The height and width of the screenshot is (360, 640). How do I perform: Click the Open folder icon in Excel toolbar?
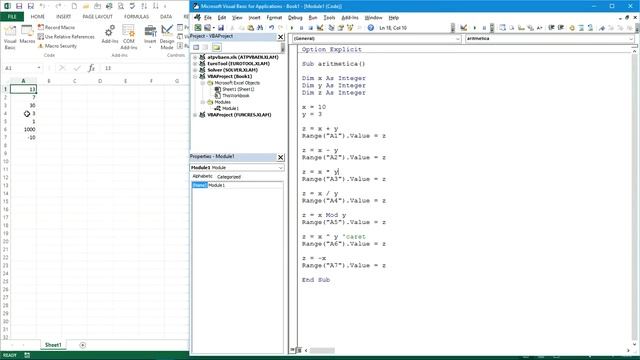86,6
